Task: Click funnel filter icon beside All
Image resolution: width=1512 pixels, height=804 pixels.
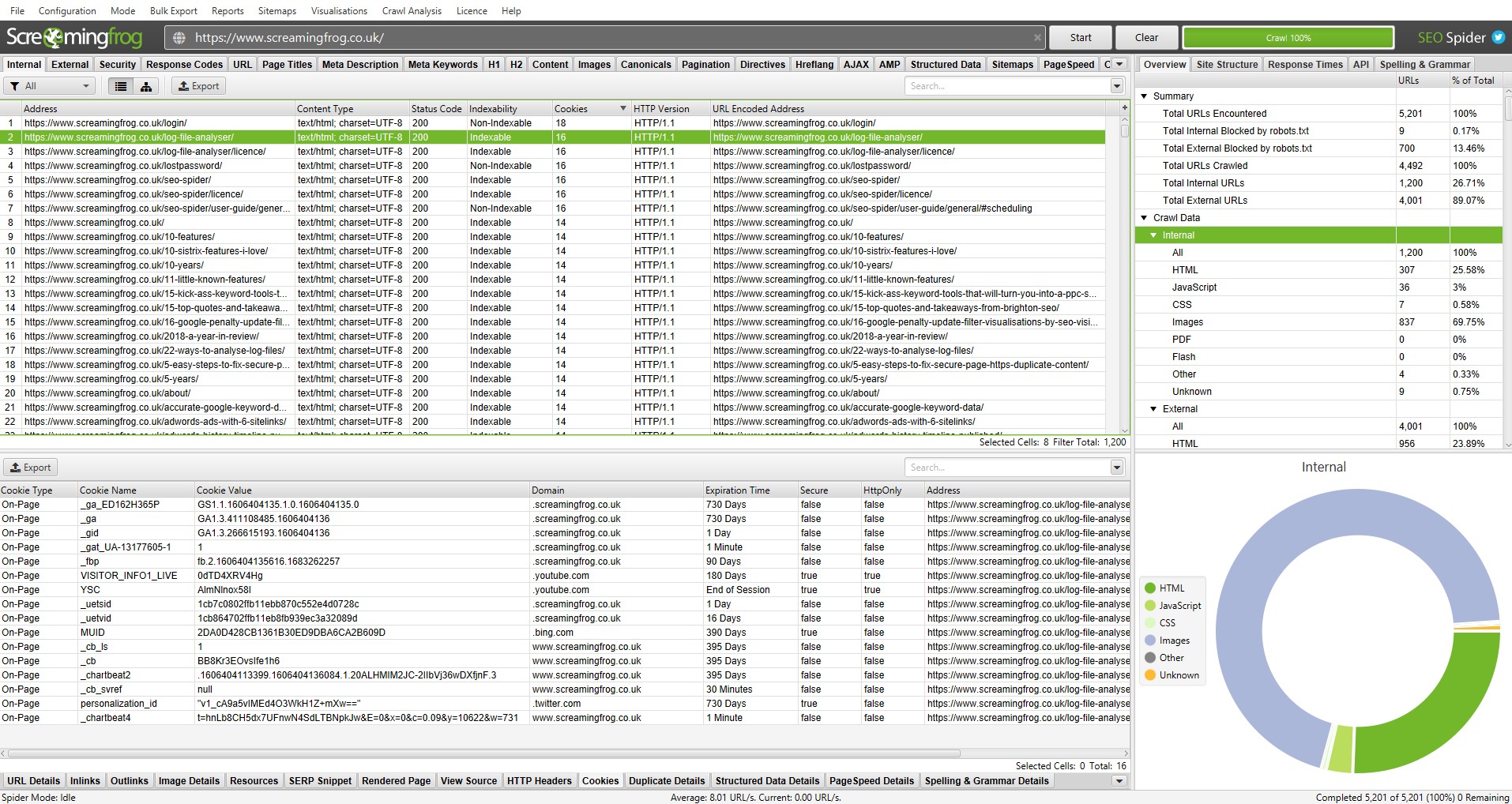Action: 14,86
